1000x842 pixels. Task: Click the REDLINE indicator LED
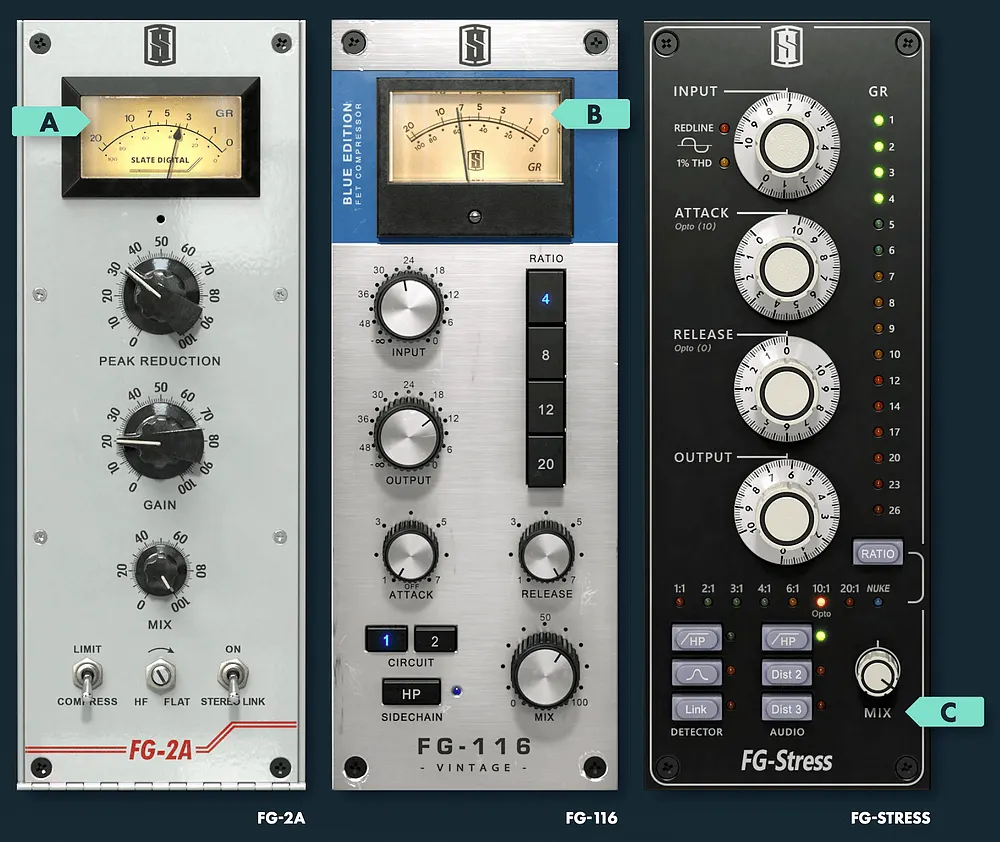tap(724, 128)
